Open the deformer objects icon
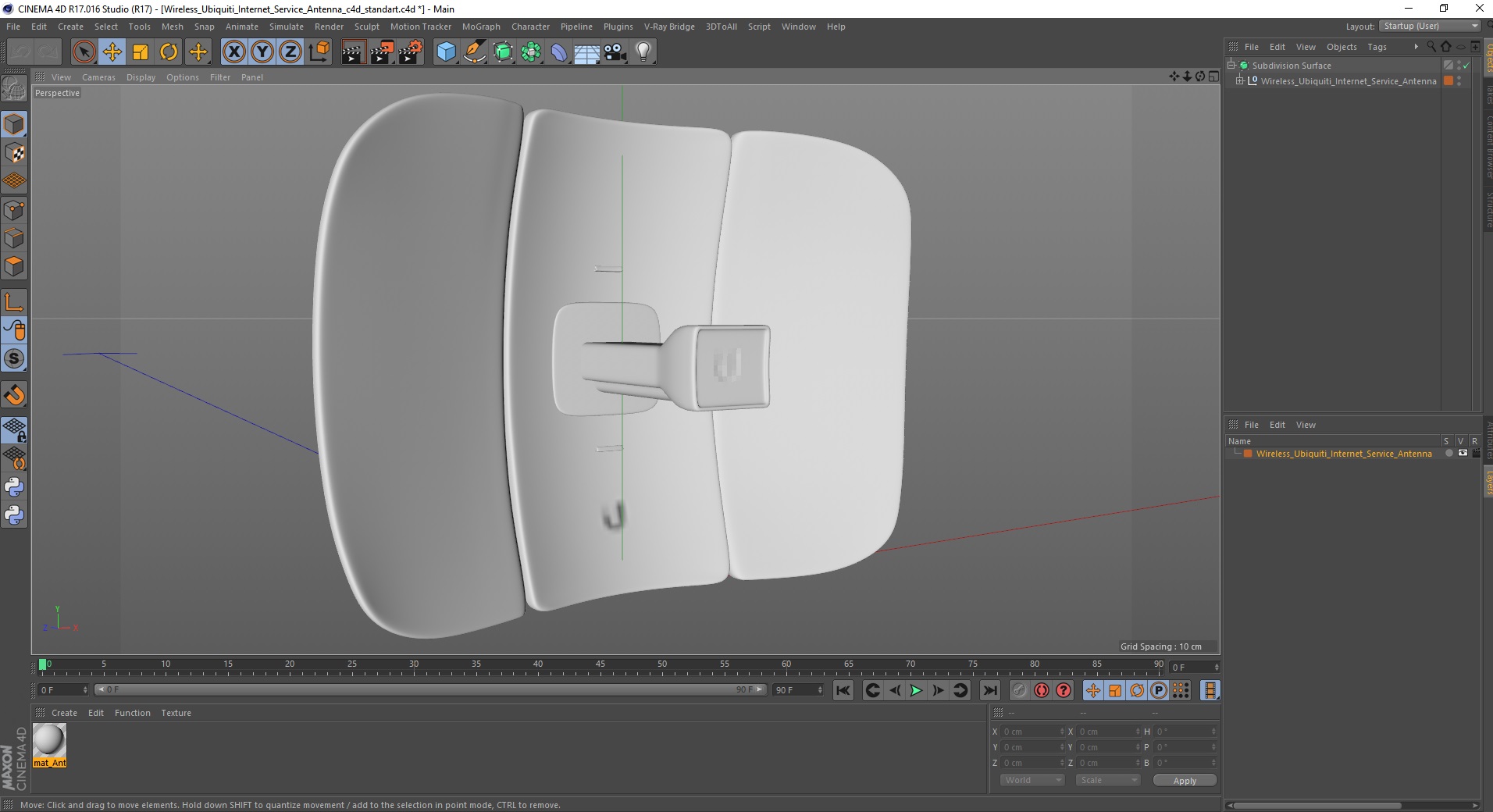Image resolution: width=1493 pixels, height=812 pixels. tap(559, 52)
